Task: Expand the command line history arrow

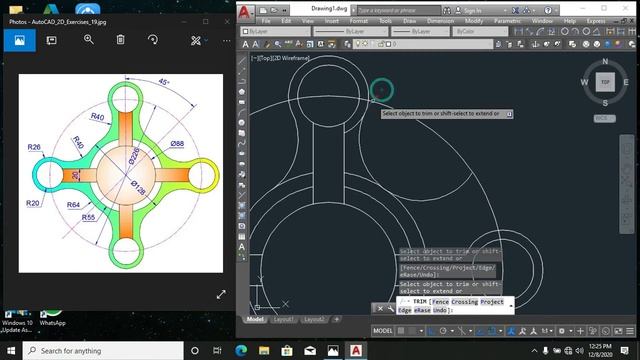Action: [x=511, y=306]
